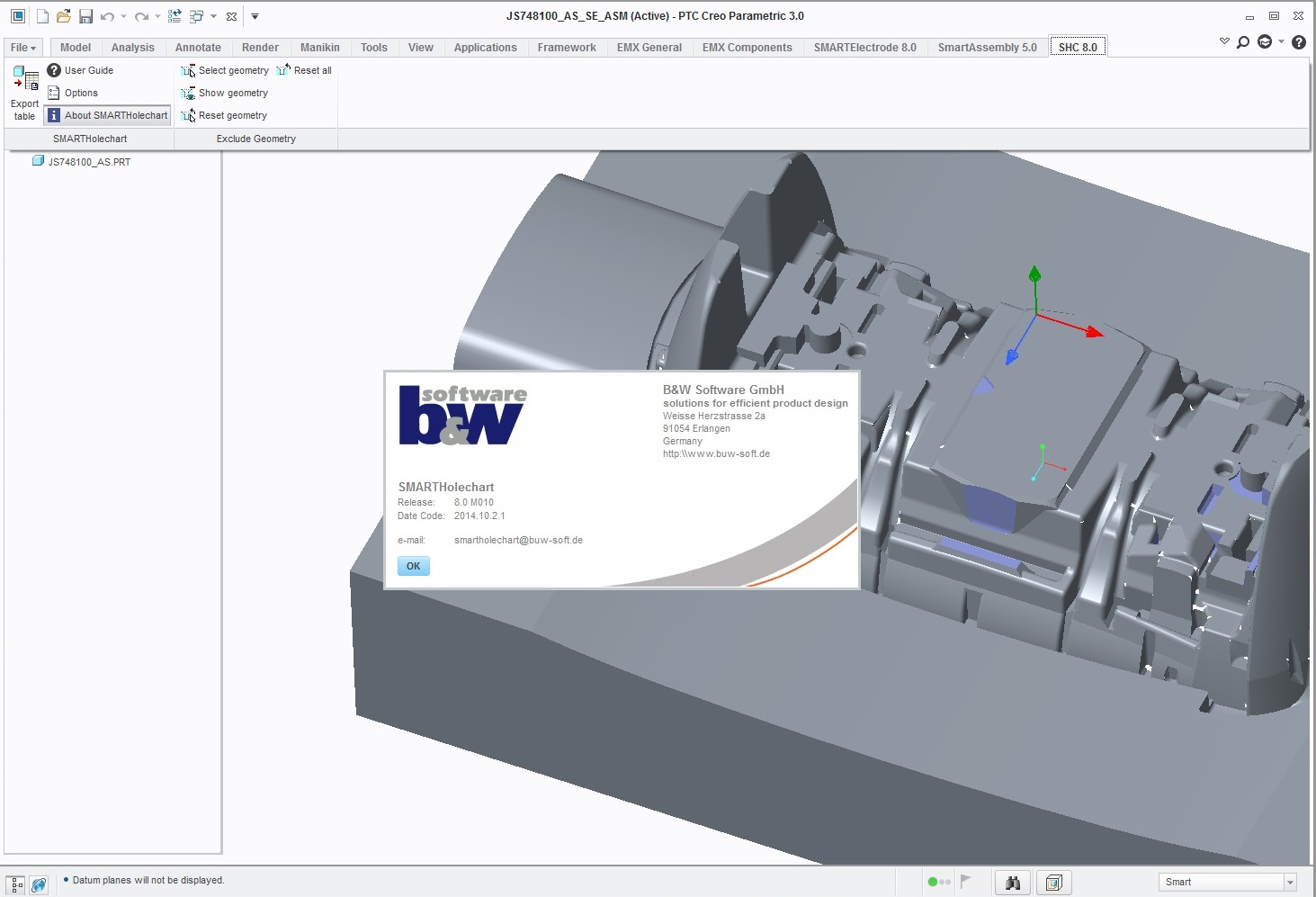Open SMARTHolechart Options
The height and width of the screenshot is (897, 1316).
[73, 93]
